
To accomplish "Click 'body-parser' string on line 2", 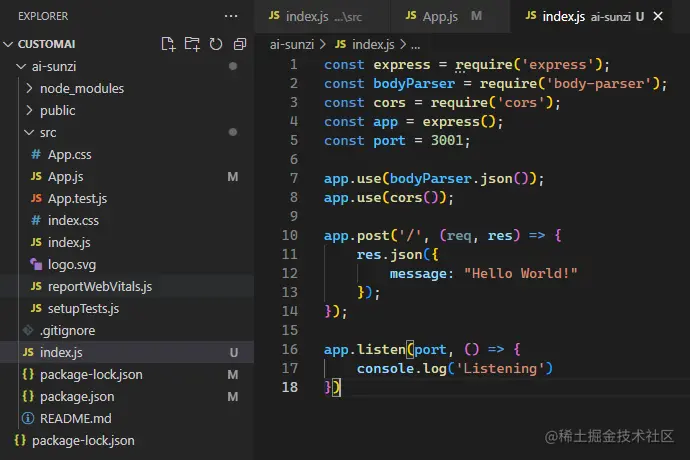I will [598, 84].
